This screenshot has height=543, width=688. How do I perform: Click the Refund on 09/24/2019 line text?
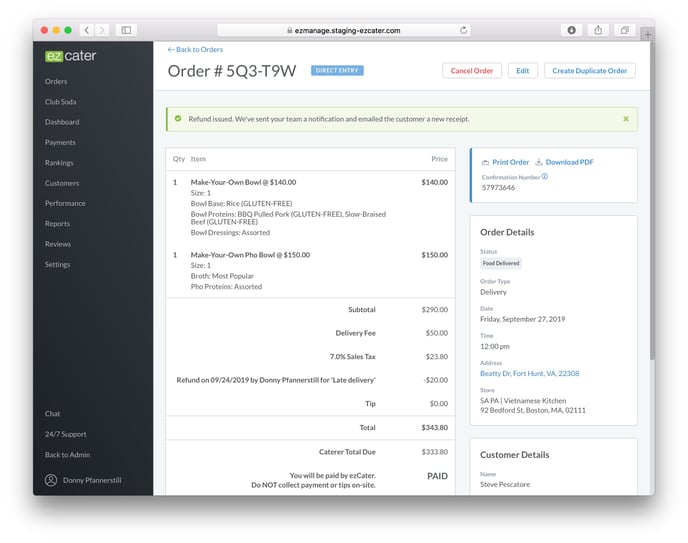point(276,380)
